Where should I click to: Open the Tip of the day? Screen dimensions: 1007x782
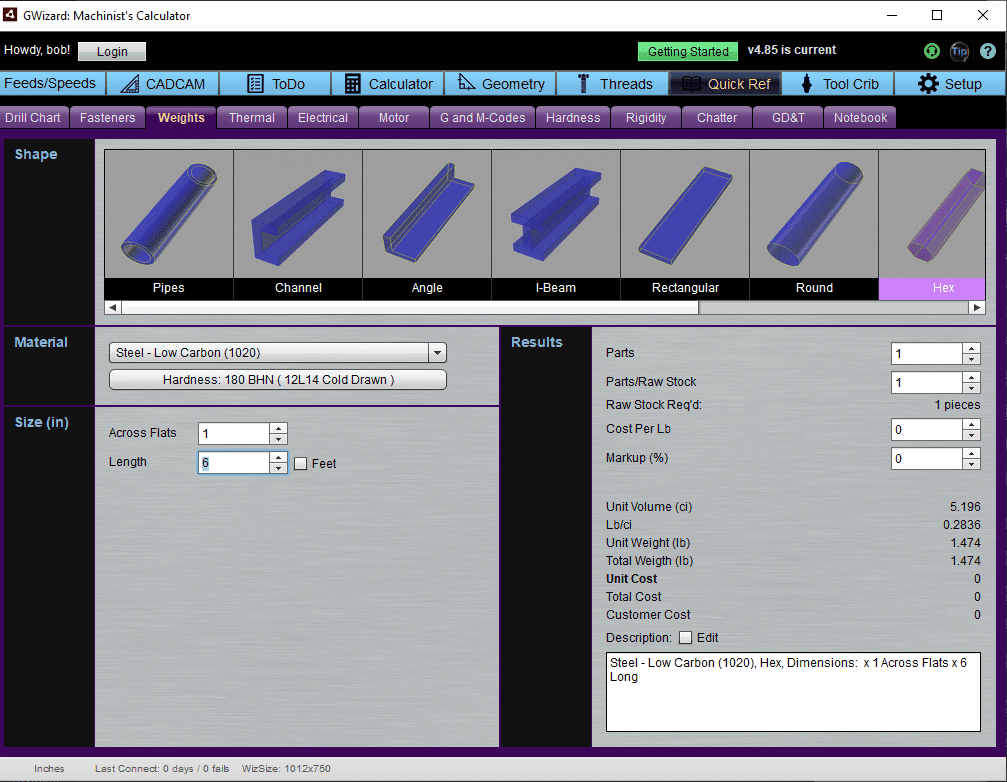coord(959,51)
